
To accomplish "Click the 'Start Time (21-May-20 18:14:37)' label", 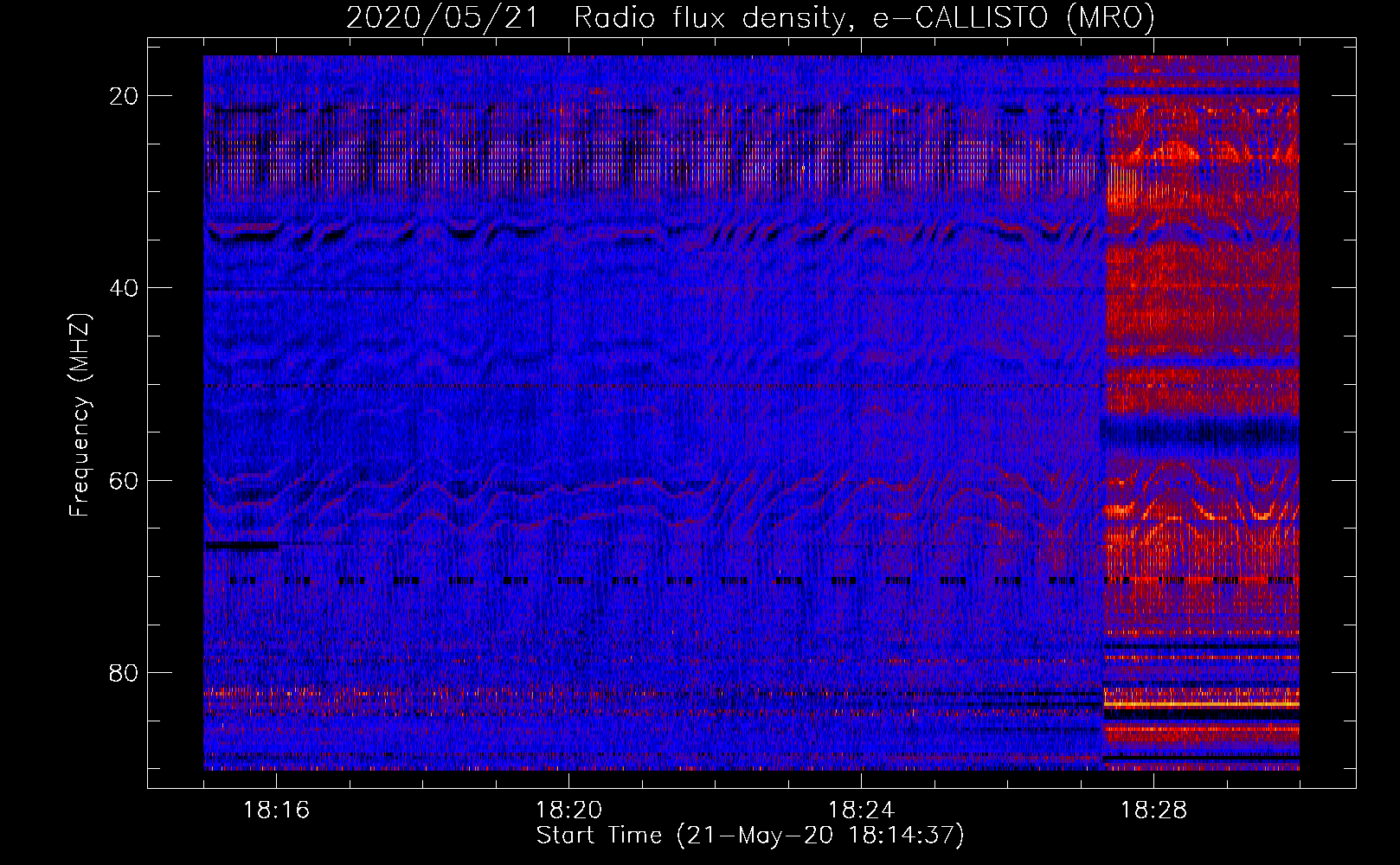I will click(749, 836).
